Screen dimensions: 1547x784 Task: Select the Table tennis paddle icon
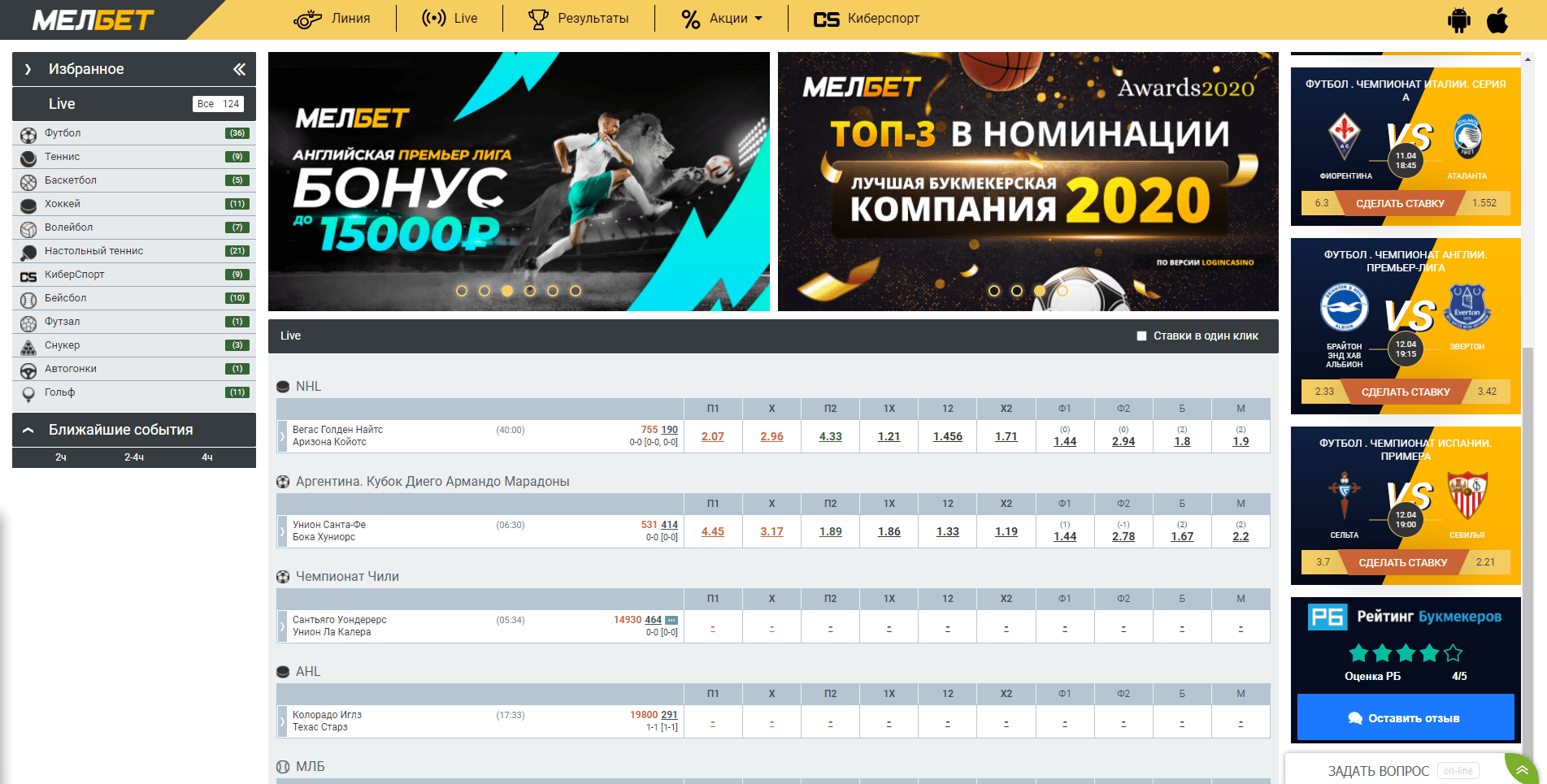click(28, 252)
